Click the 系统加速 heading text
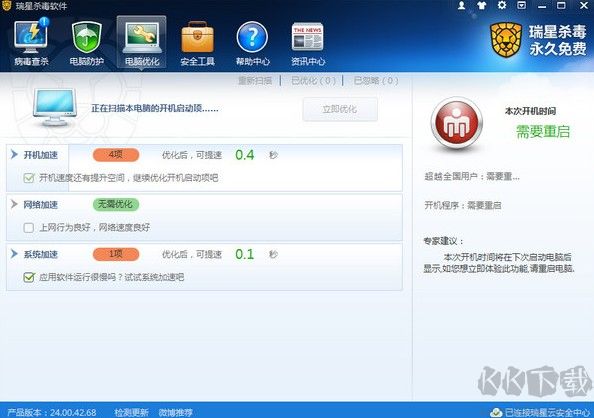 click(41, 254)
